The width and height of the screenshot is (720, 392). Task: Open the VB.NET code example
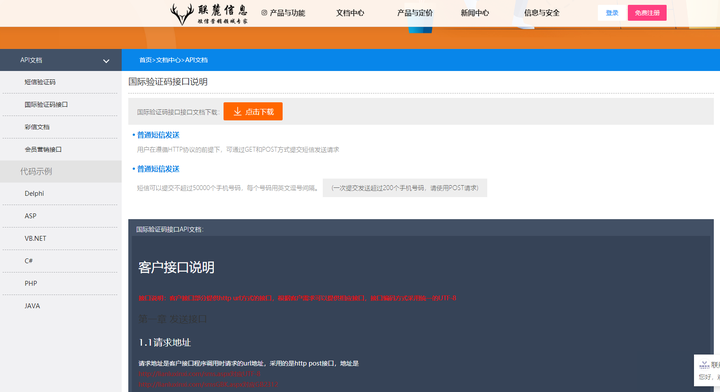point(35,239)
